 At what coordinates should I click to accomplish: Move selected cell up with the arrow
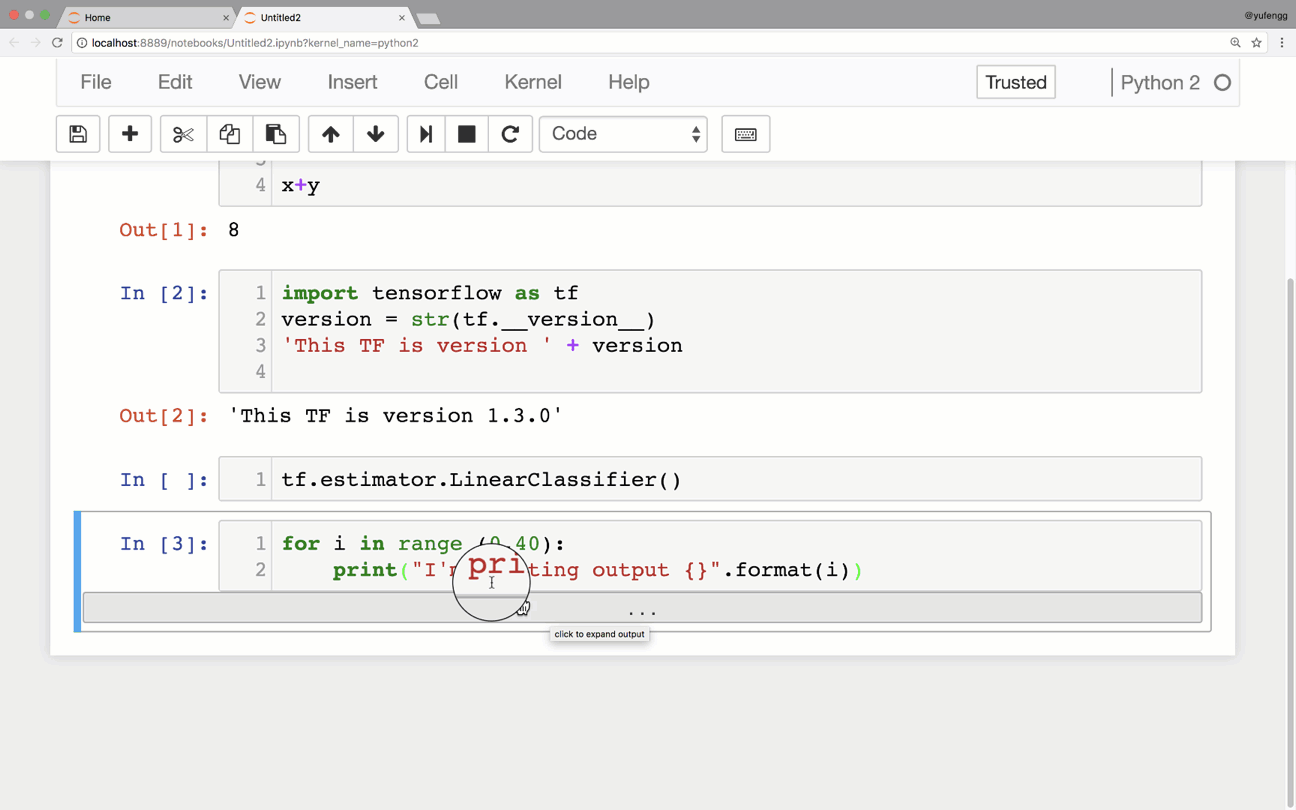[x=331, y=134]
